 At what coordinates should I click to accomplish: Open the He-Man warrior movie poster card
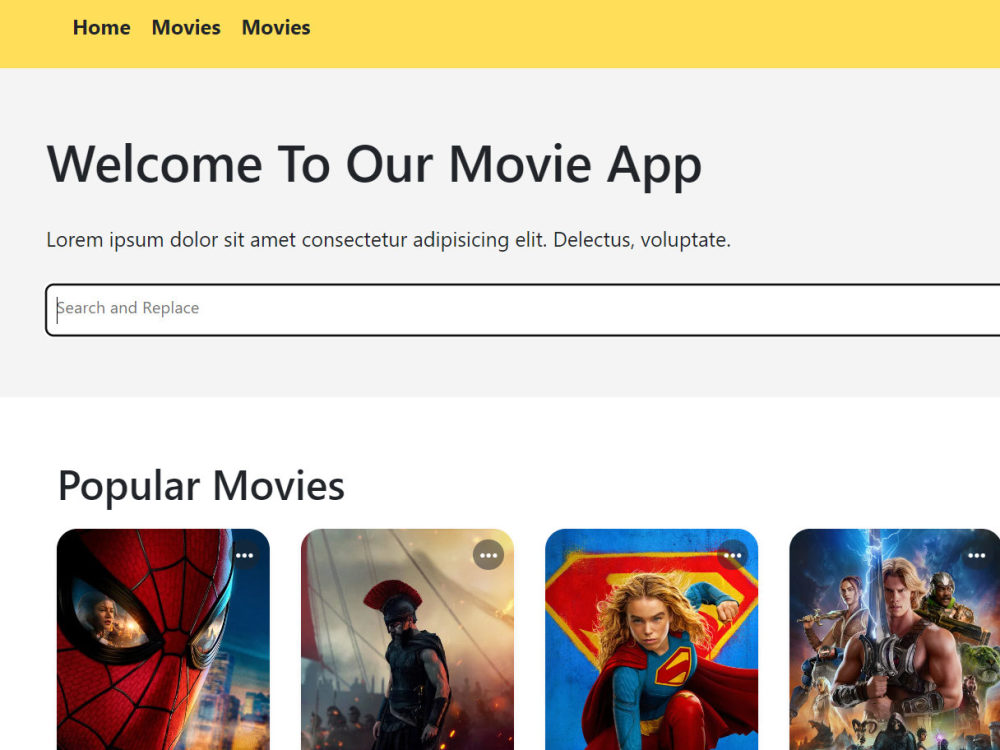click(895, 640)
